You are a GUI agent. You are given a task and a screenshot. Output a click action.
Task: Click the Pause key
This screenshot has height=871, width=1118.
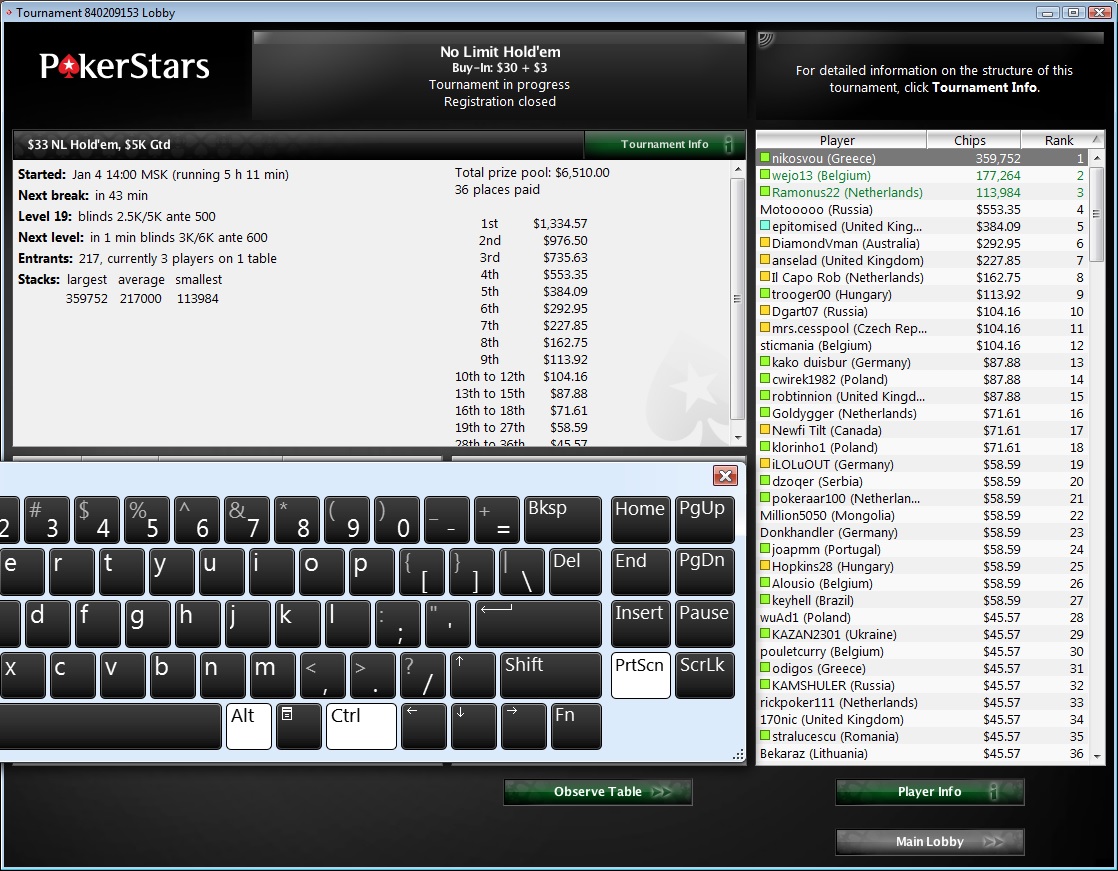click(x=704, y=624)
